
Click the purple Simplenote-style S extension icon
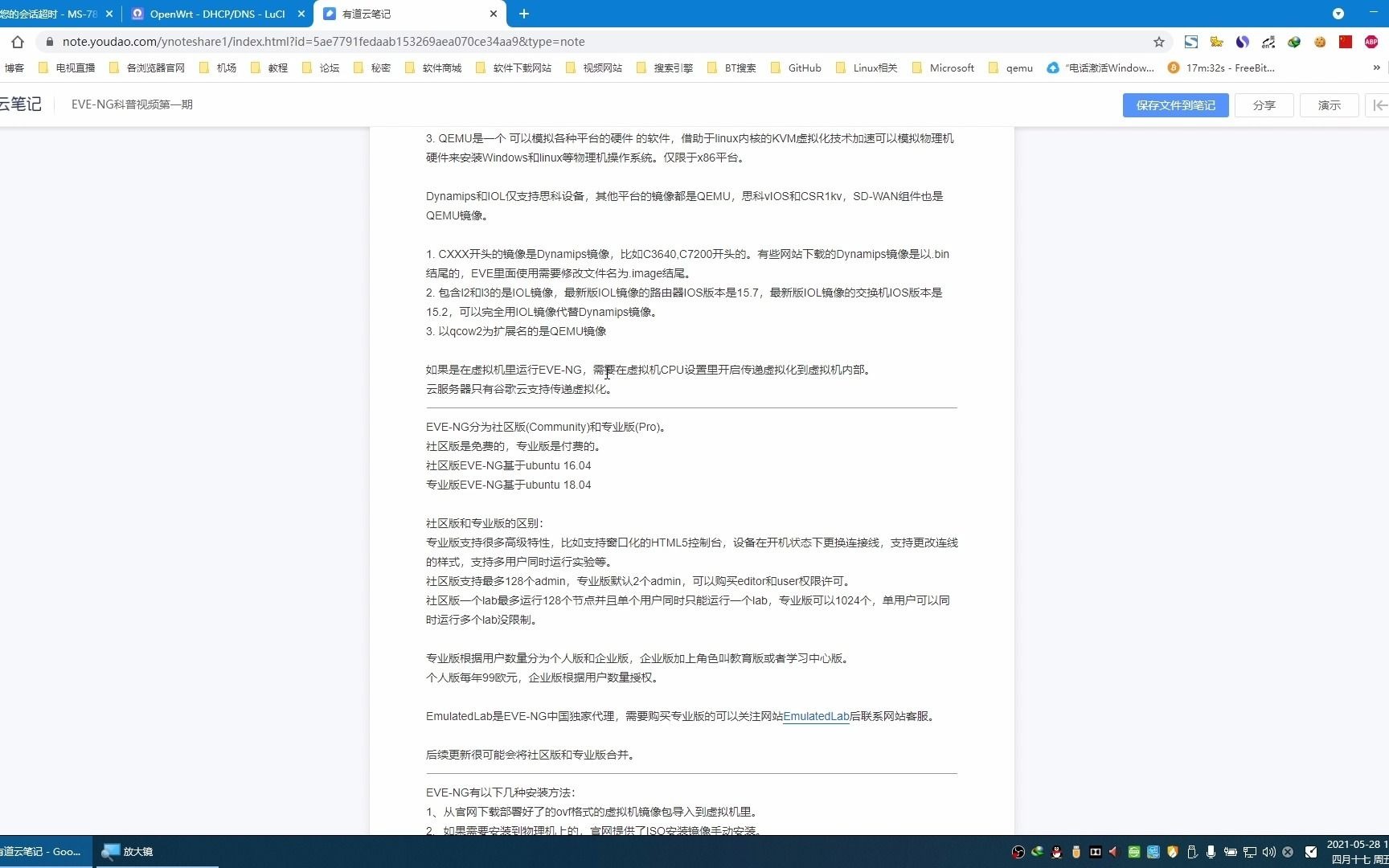1243,42
